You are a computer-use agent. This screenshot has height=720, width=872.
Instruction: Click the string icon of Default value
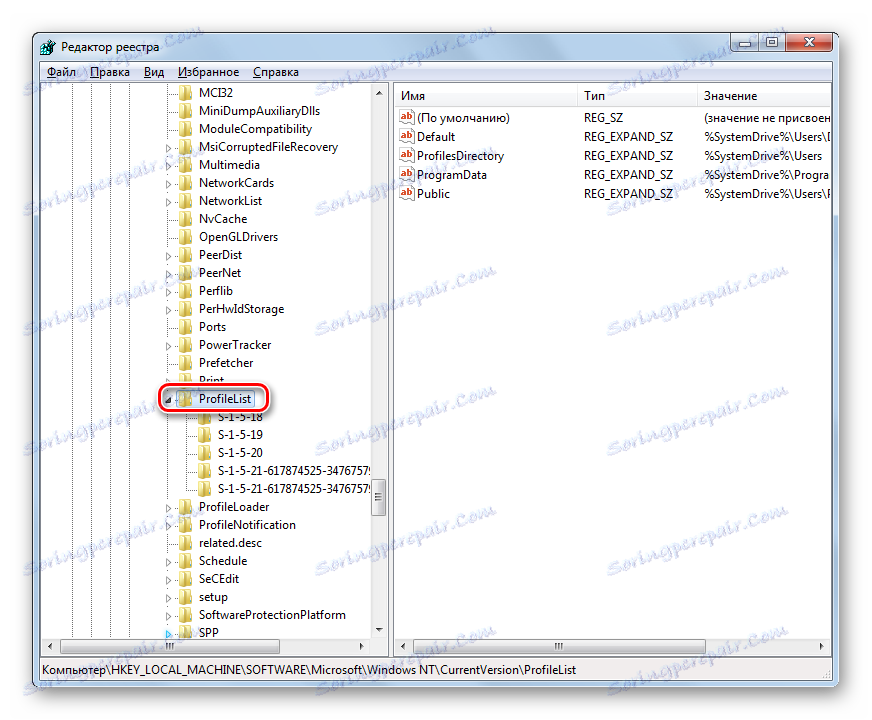coord(407,136)
